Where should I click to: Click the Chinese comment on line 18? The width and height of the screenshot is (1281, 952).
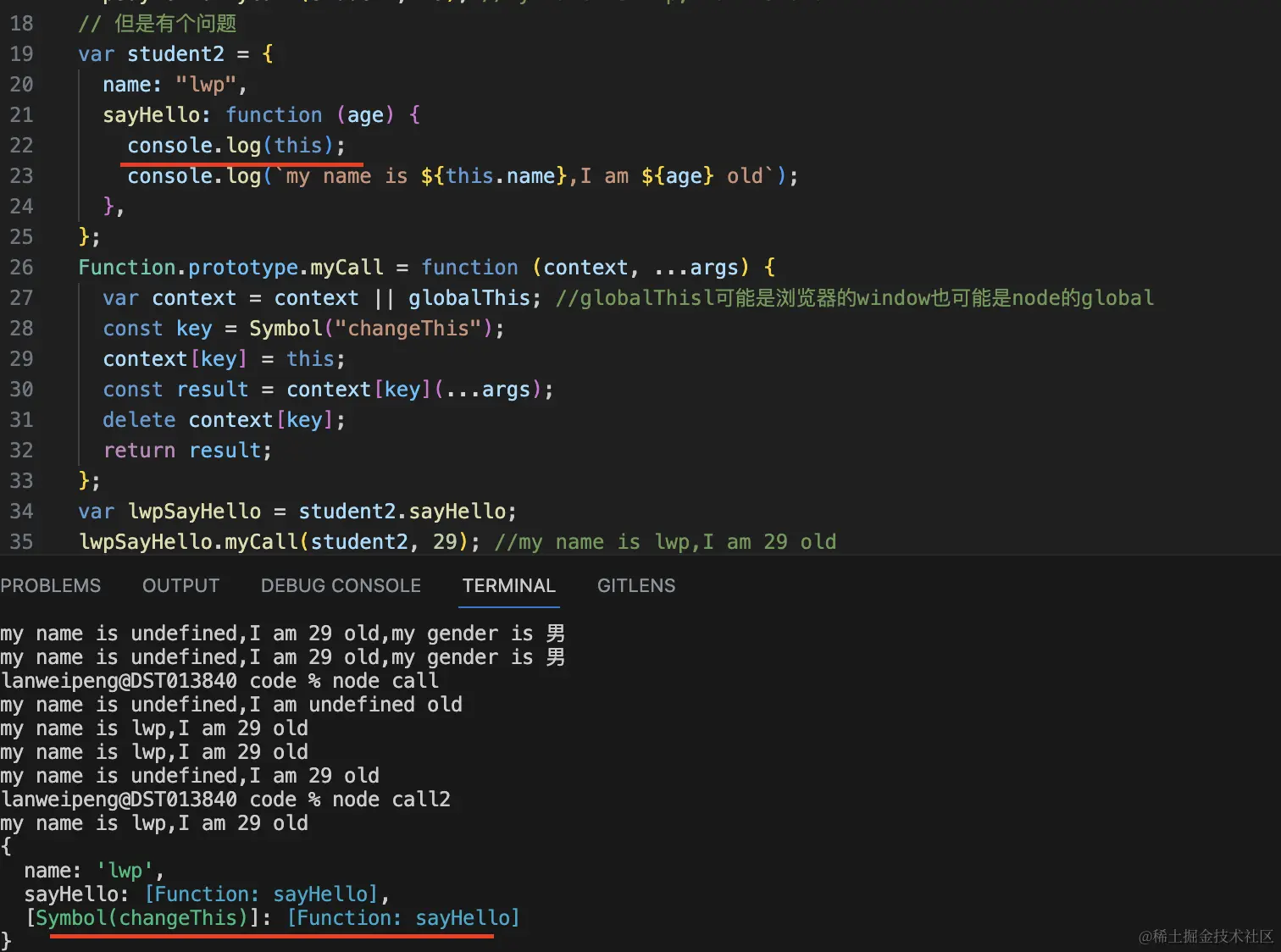tap(158, 24)
